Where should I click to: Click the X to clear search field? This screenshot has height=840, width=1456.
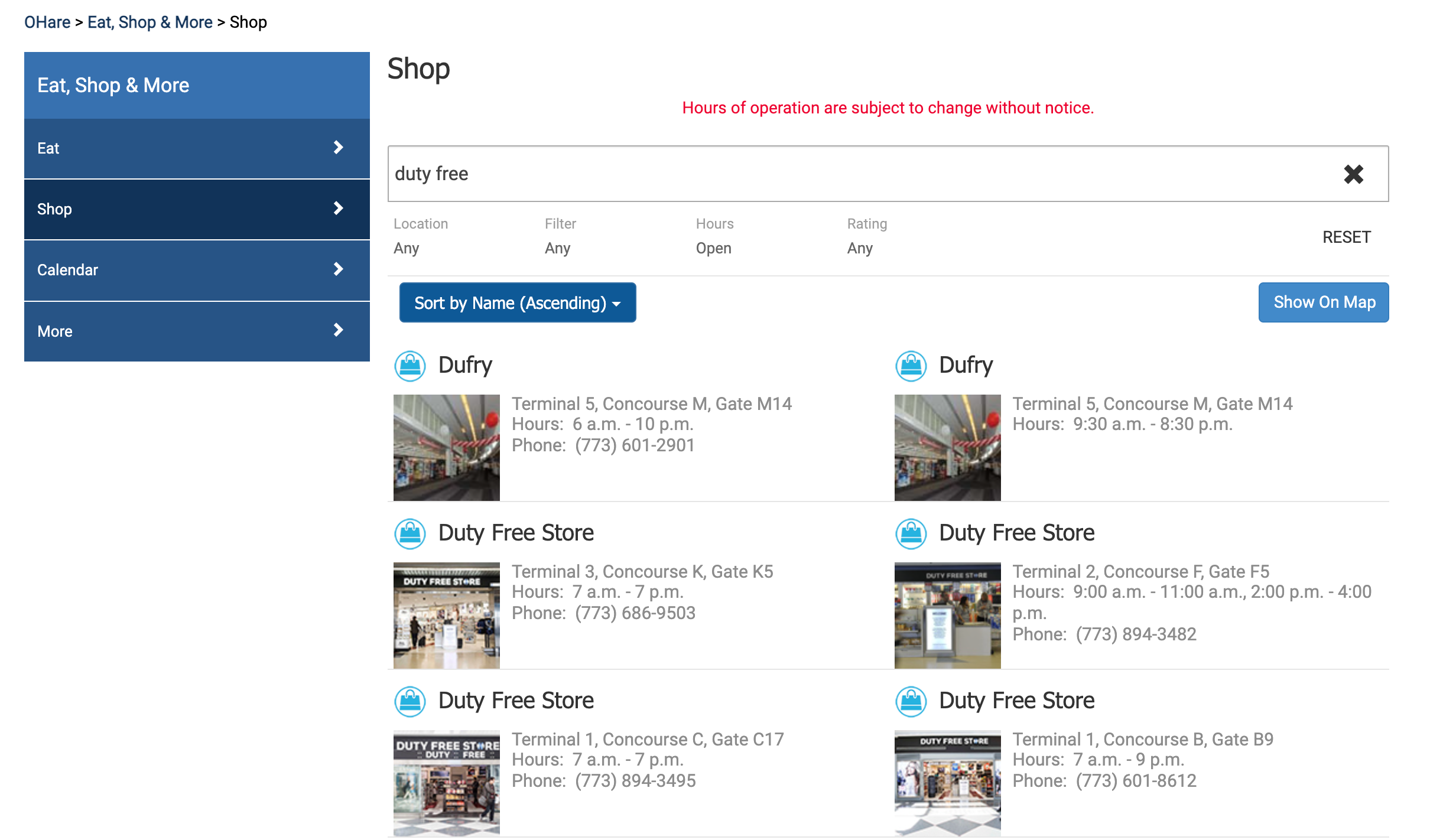pos(1353,173)
